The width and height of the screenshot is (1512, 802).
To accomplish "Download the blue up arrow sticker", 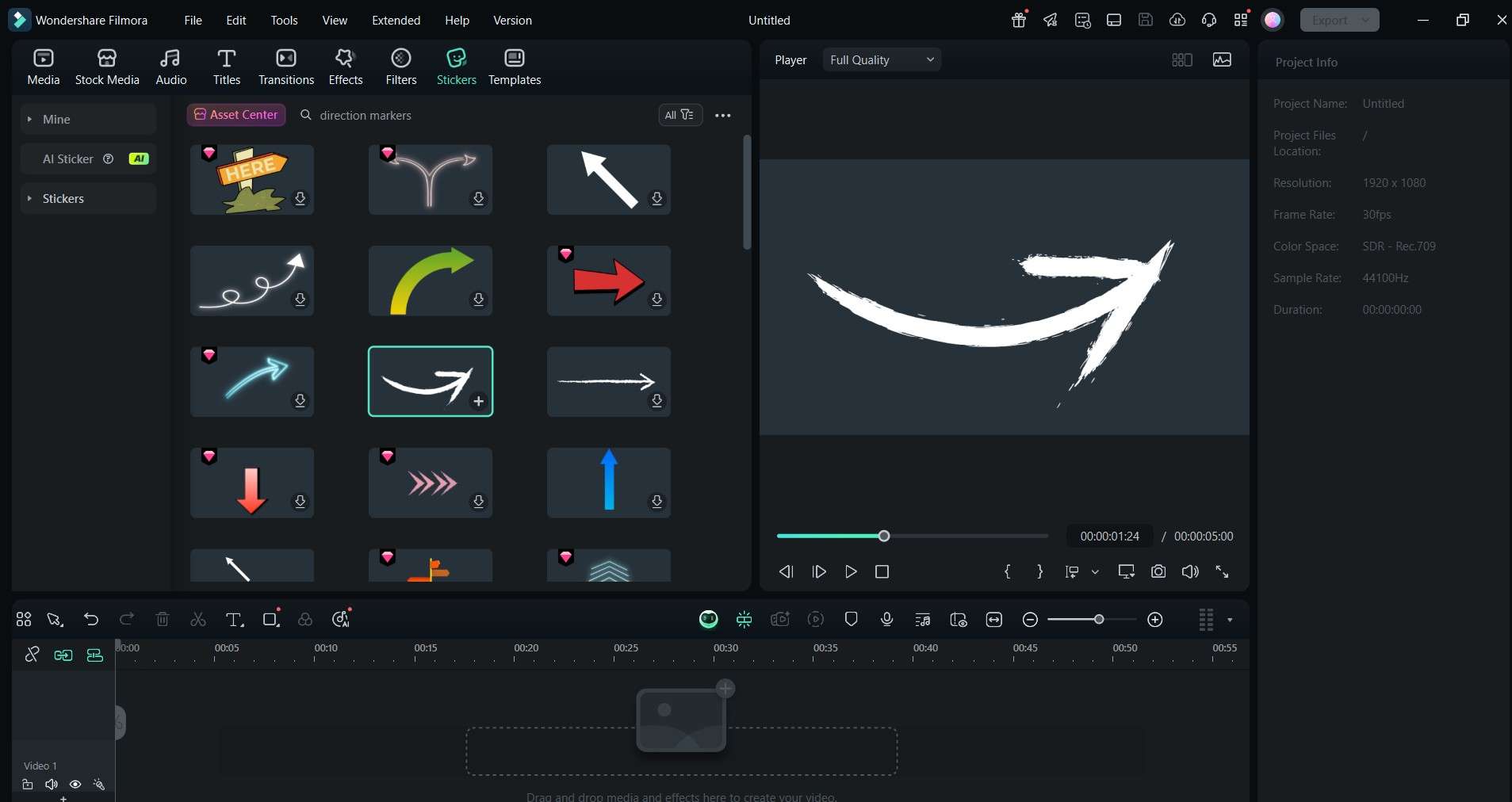I will pyautogui.click(x=657, y=502).
